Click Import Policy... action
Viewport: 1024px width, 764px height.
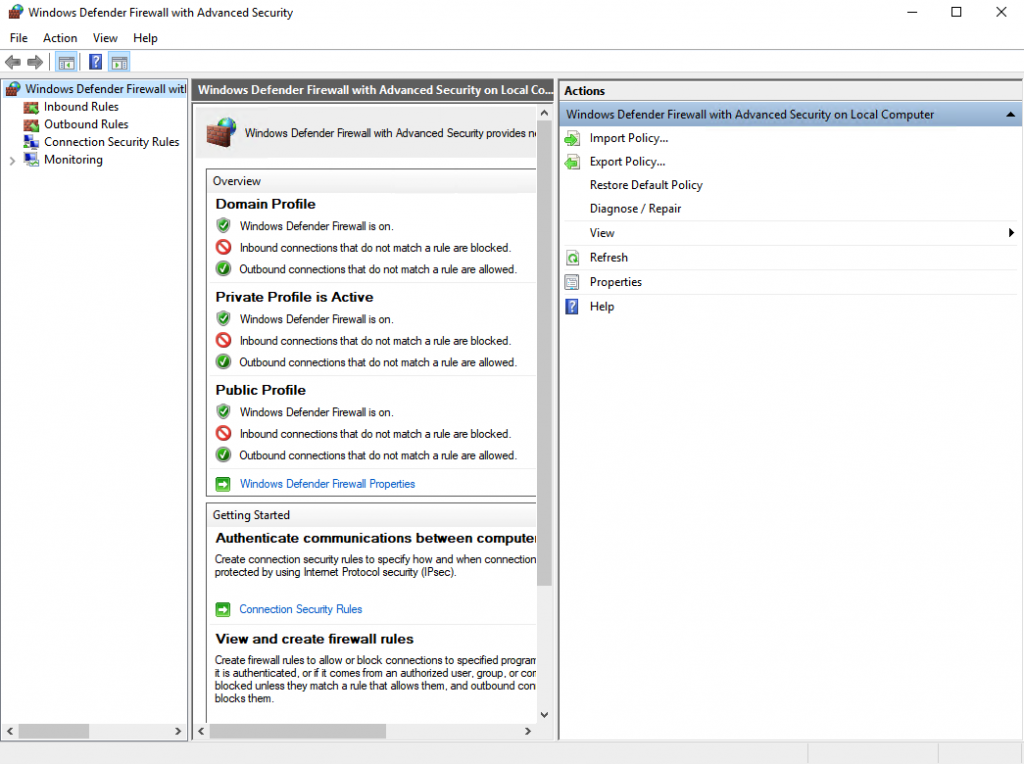click(x=629, y=138)
